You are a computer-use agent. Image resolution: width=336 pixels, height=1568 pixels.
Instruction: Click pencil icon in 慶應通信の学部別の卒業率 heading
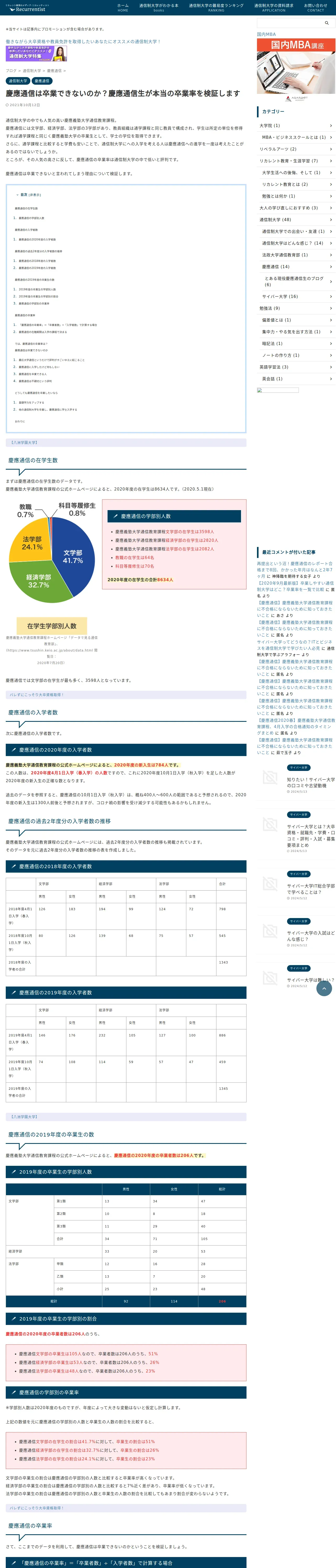point(13,1393)
